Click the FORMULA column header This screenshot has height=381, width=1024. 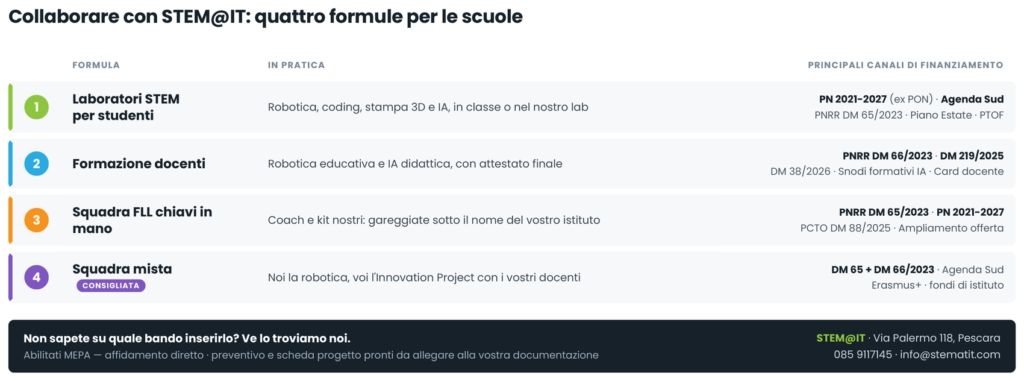tap(96, 65)
